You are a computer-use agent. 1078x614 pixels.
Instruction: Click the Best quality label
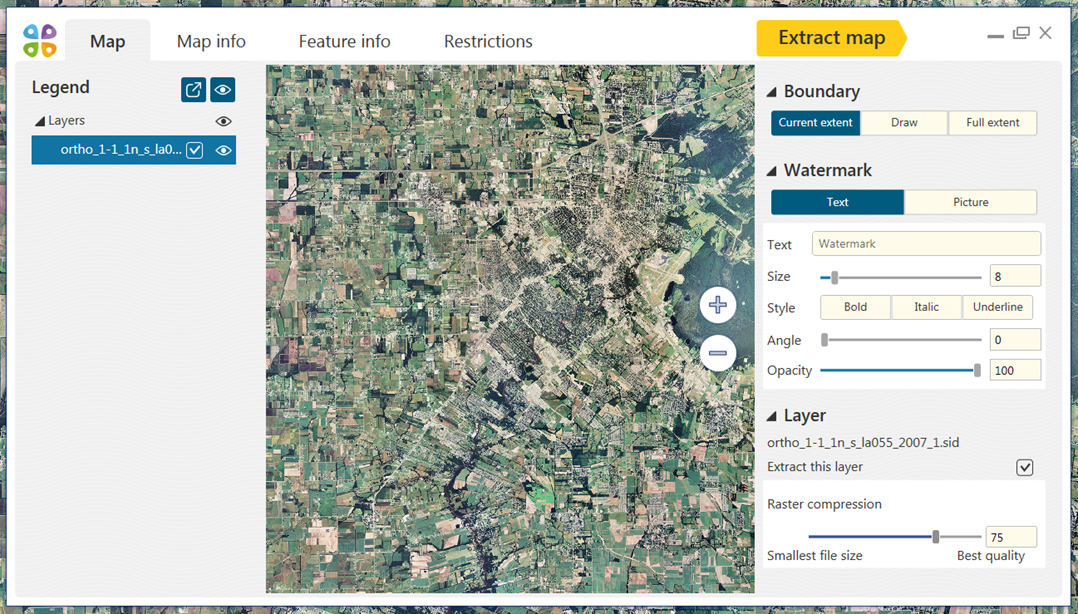coord(991,556)
